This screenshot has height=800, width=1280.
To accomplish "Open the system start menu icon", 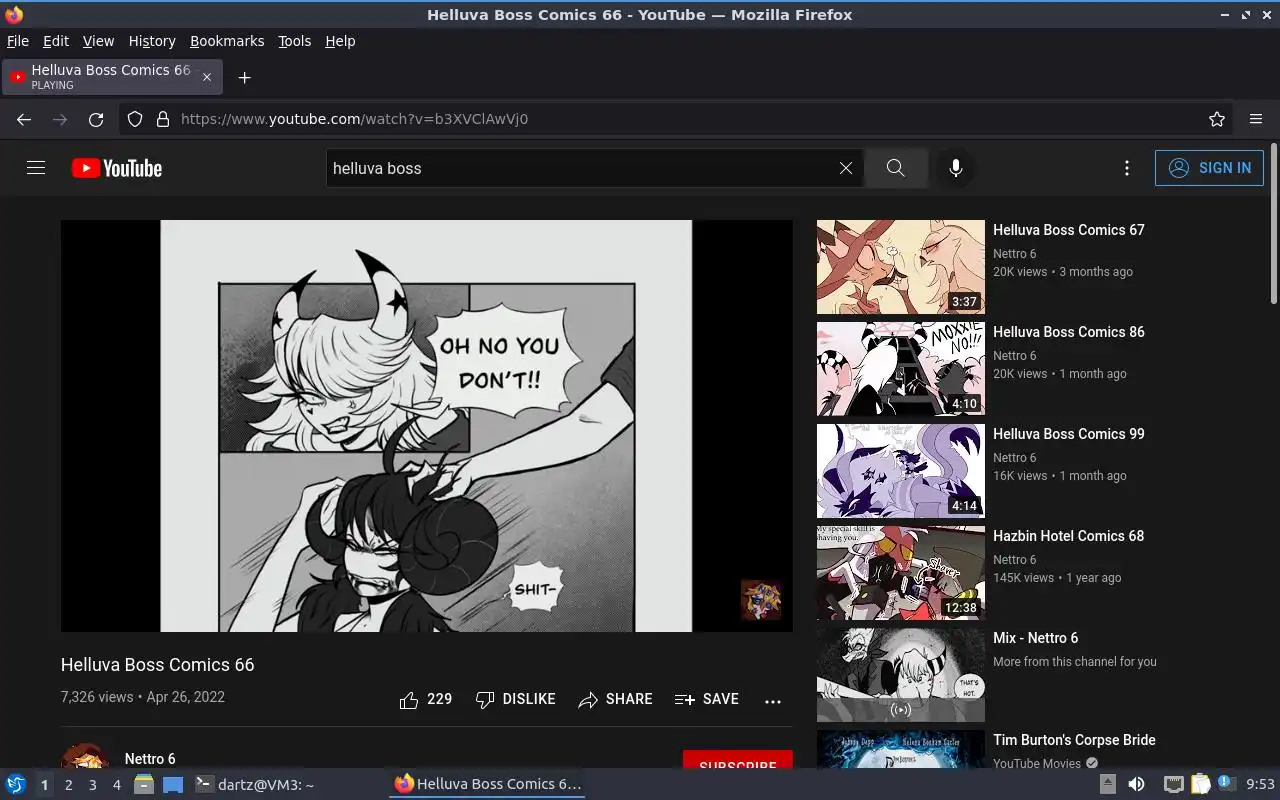I will tap(15, 784).
